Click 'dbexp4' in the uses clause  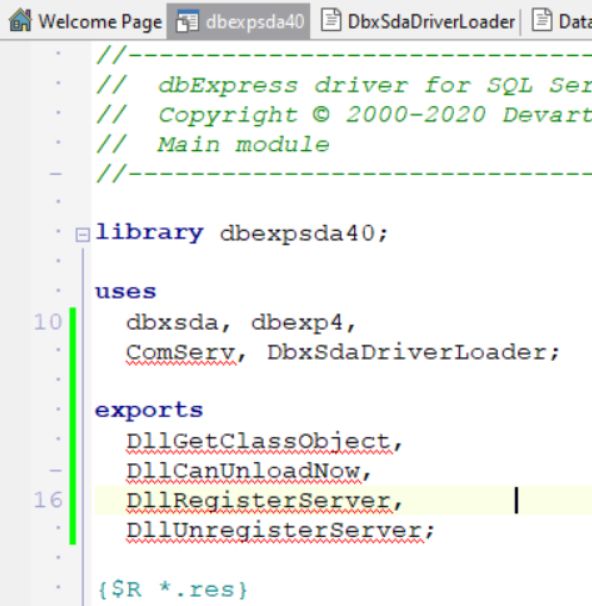pyautogui.click(x=297, y=322)
